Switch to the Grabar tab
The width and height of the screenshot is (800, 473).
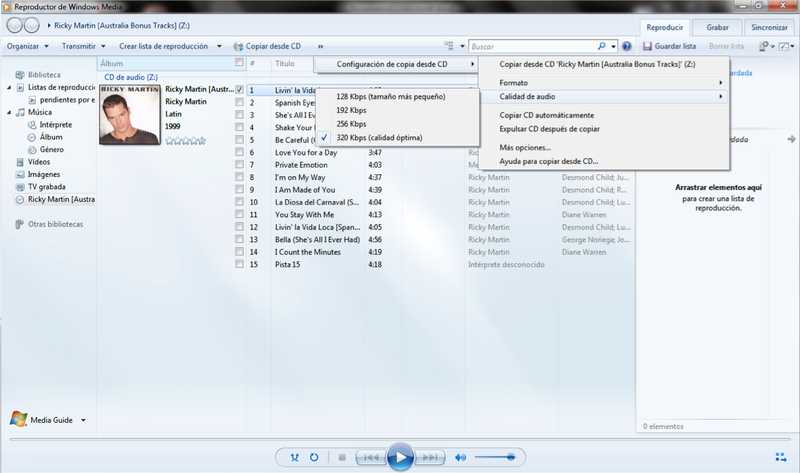(717, 28)
